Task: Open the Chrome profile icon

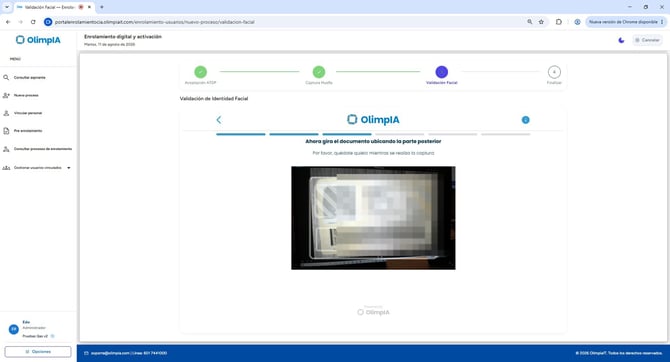Action: click(577, 22)
